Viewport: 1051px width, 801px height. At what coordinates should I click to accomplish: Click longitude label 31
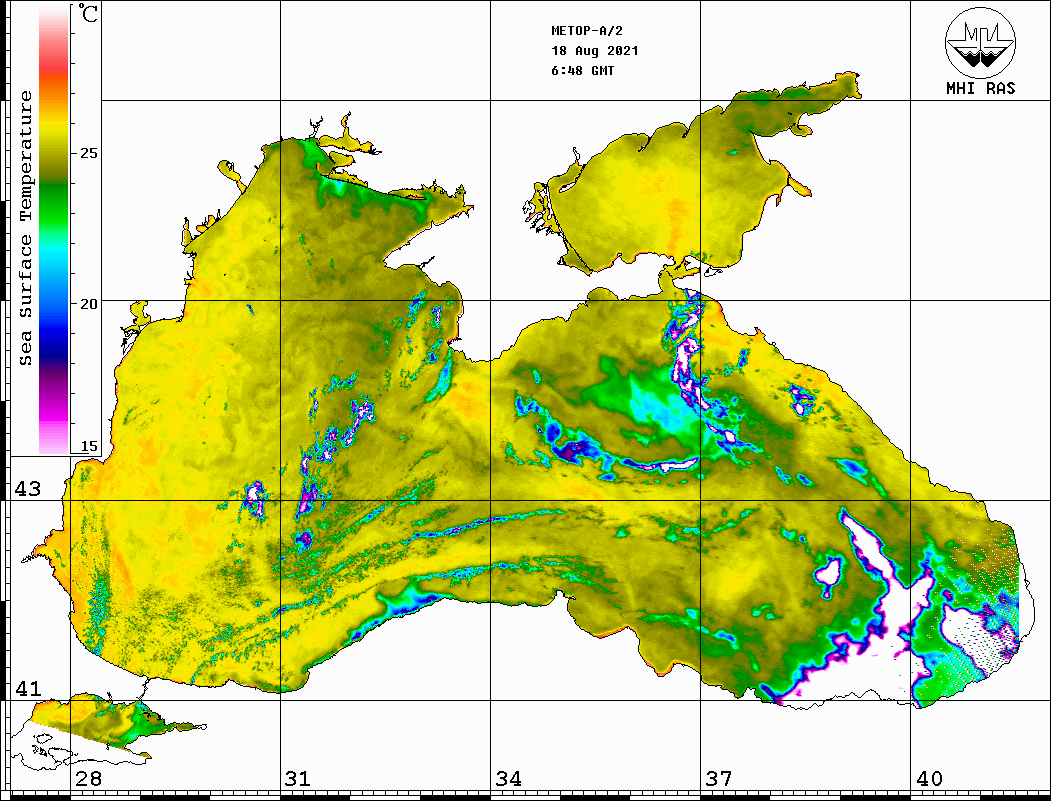[x=298, y=778]
